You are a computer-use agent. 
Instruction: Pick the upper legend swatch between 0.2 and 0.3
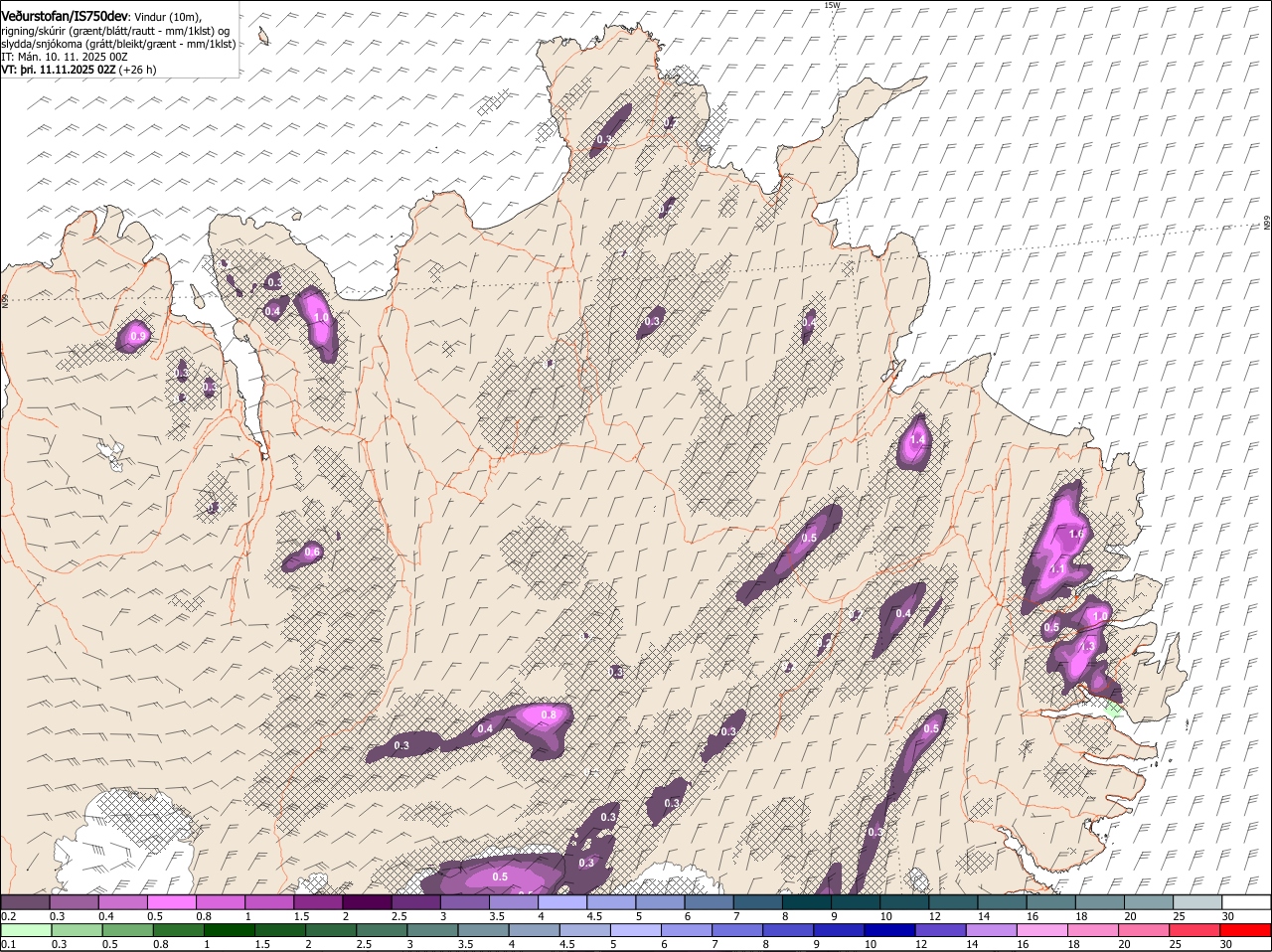[25, 901]
